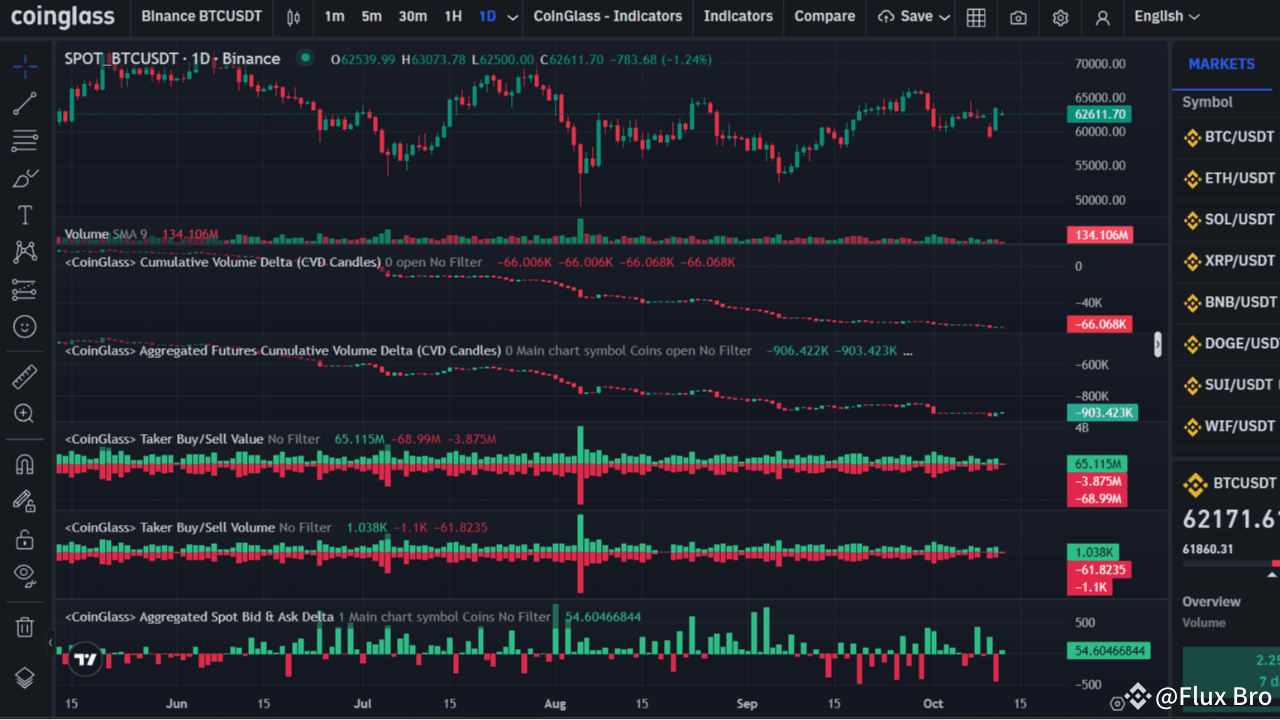
Task: Select BTC/USDT in the markets list
Action: [x=1227, y=137]
